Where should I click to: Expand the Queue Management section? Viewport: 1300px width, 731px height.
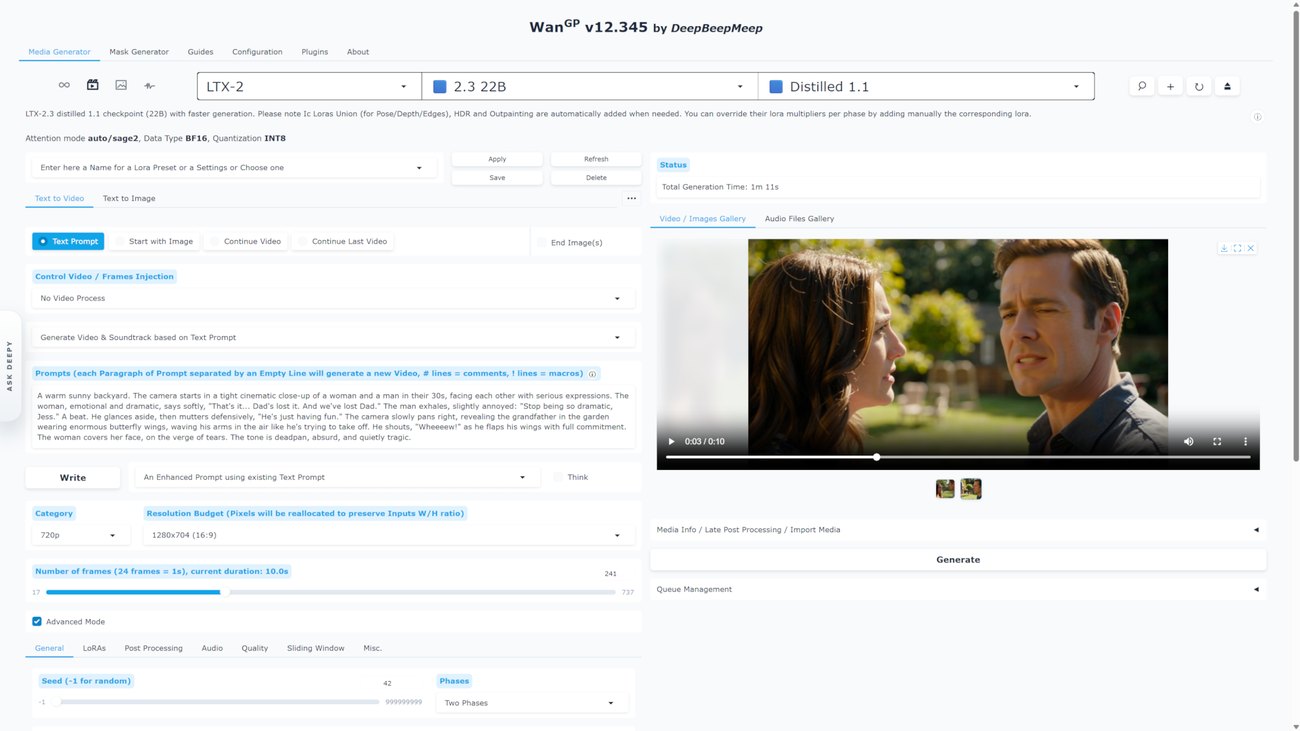coord(958,589)
